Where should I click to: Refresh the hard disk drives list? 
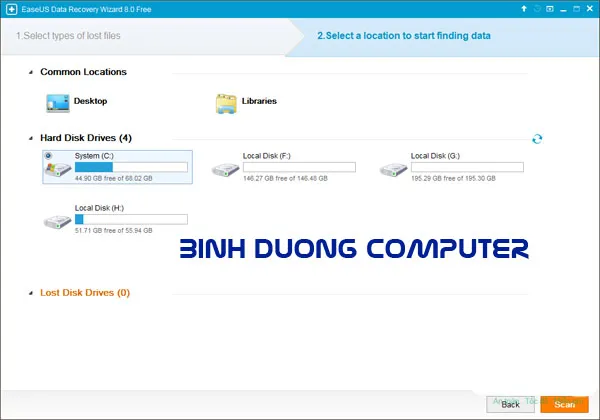click(x=537, y=139)
